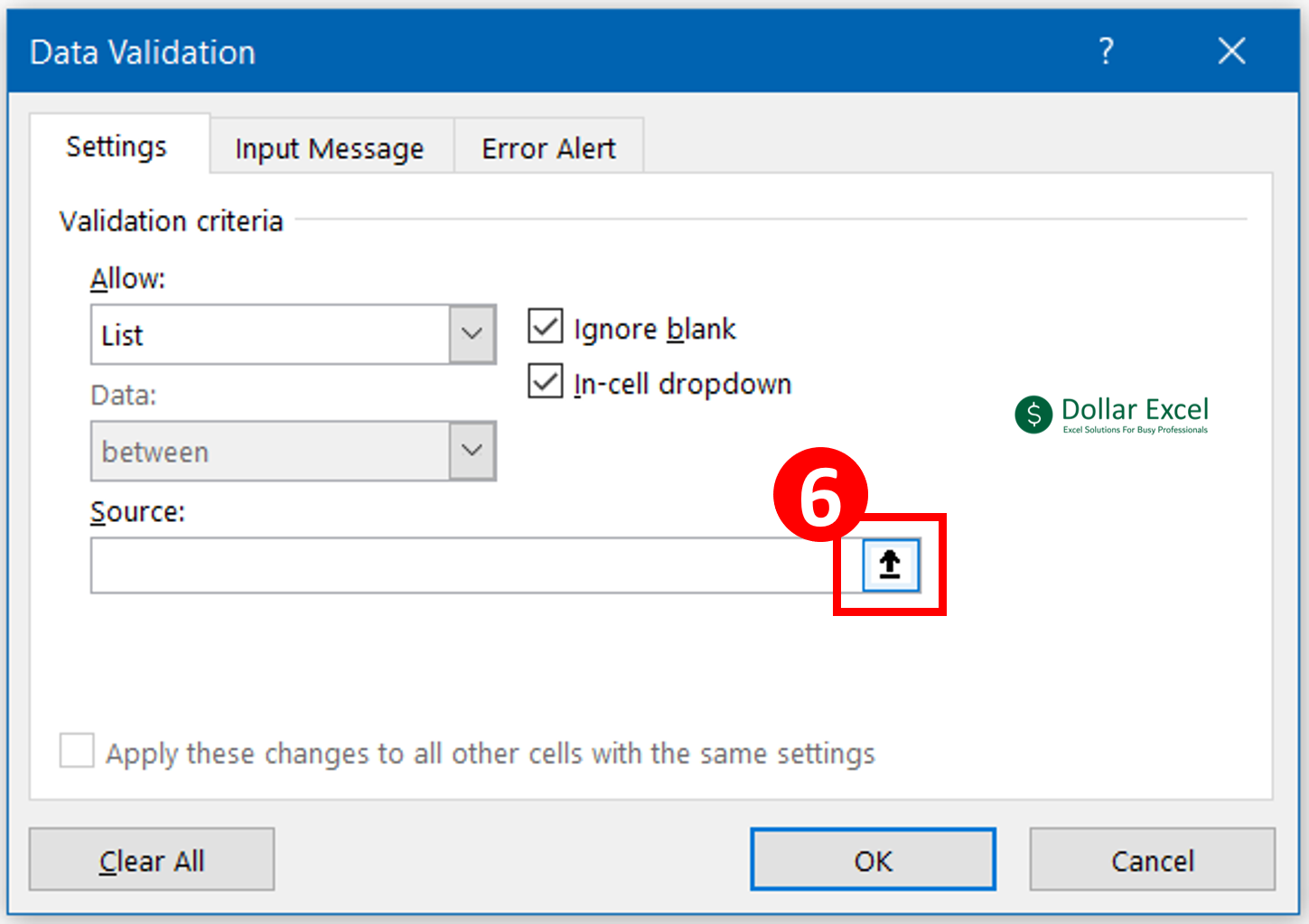This screenshot has height=924, width=1309.
Task: Click the Cancel button
Action: pos(1152,860)
